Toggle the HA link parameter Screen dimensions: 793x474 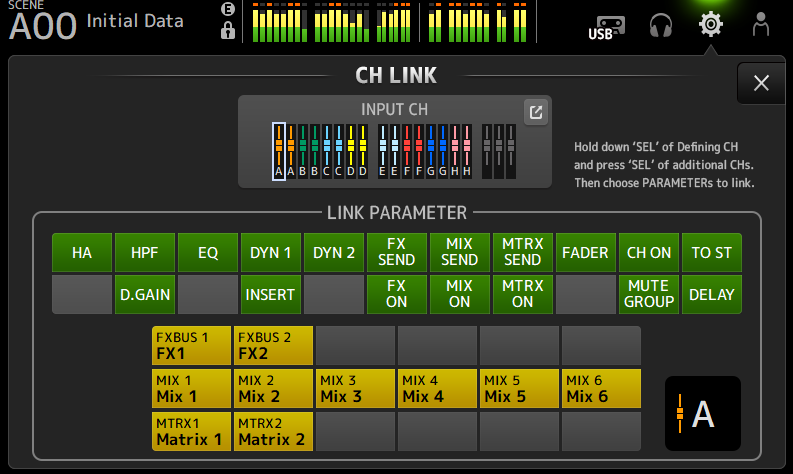click(82, 253)
